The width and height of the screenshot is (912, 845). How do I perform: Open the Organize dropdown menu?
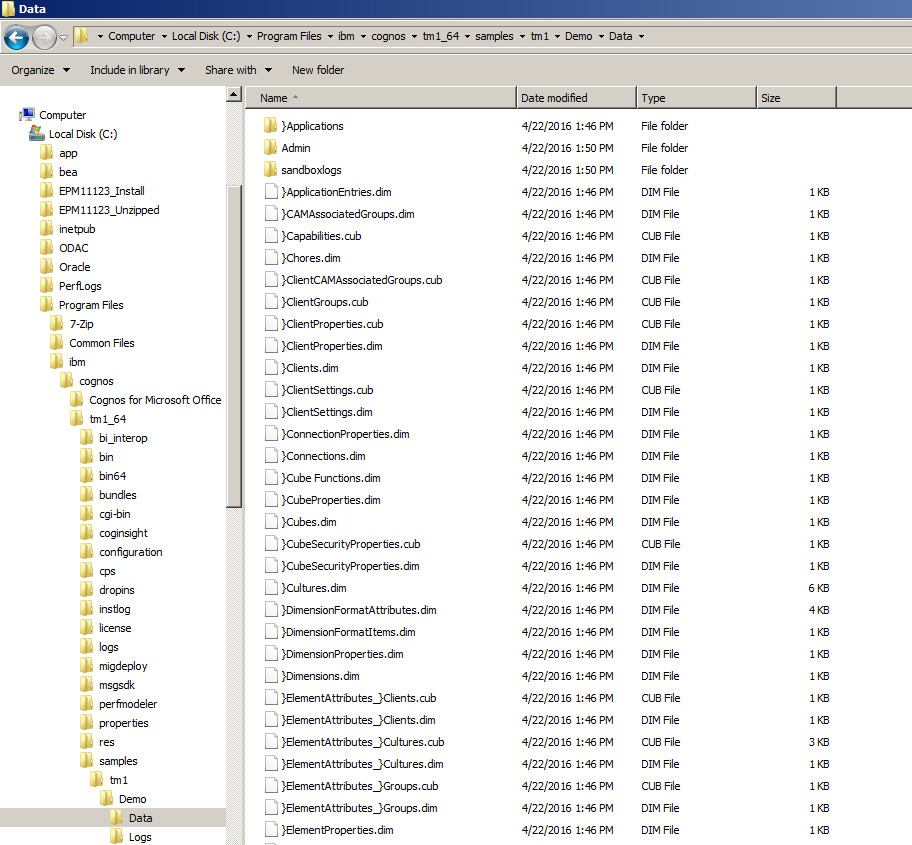pyautogui.click(x=39, y=70)
